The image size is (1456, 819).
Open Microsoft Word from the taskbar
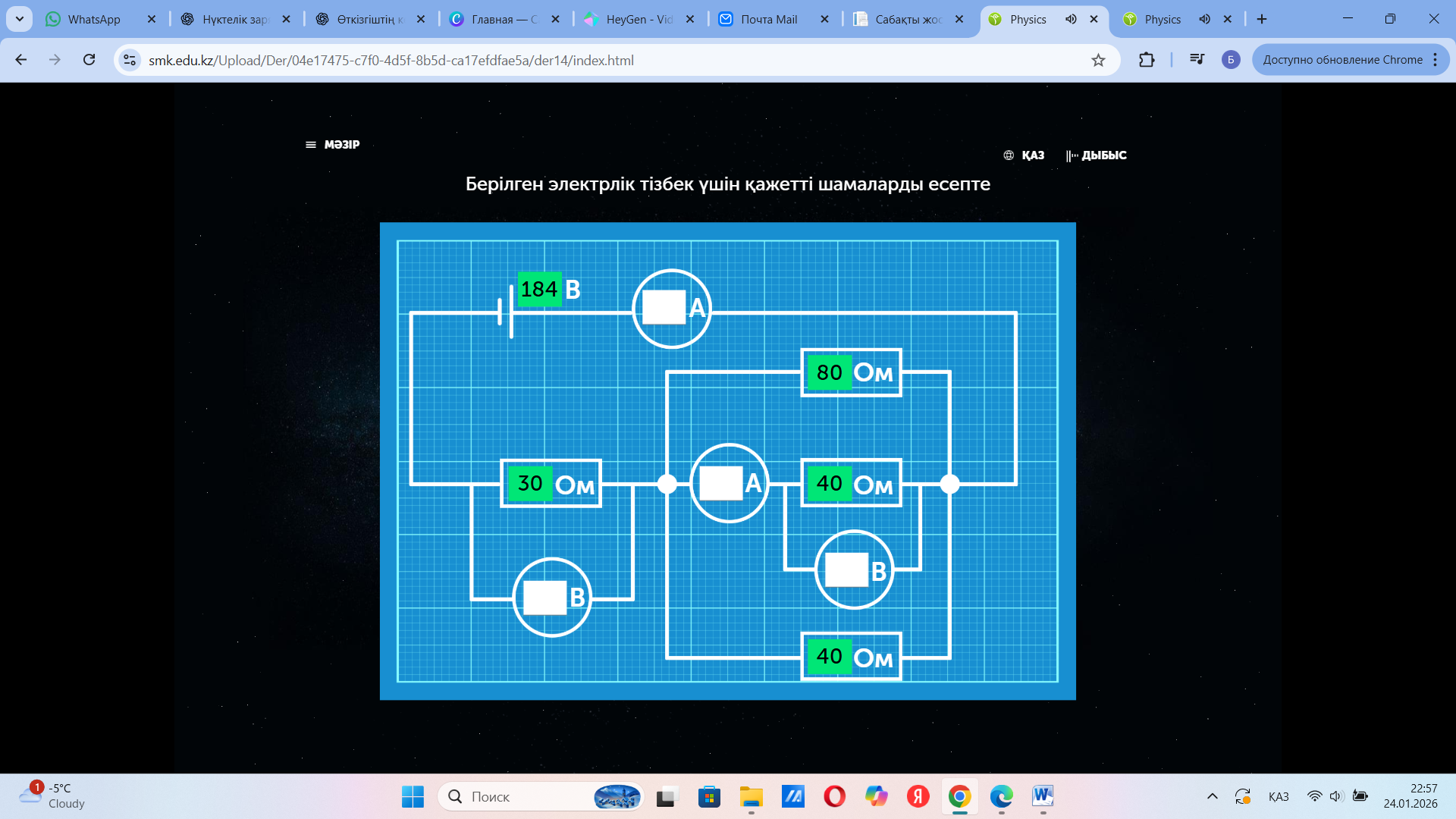pyautogui.click(x=1043, y=796)
